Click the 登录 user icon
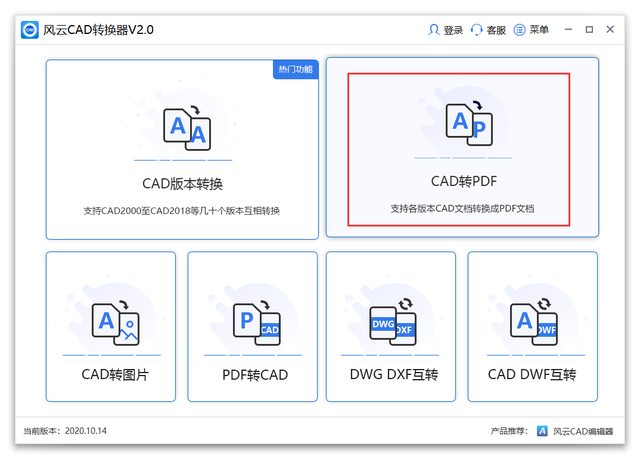Screen dimensions: 640x459 point(433,30)
